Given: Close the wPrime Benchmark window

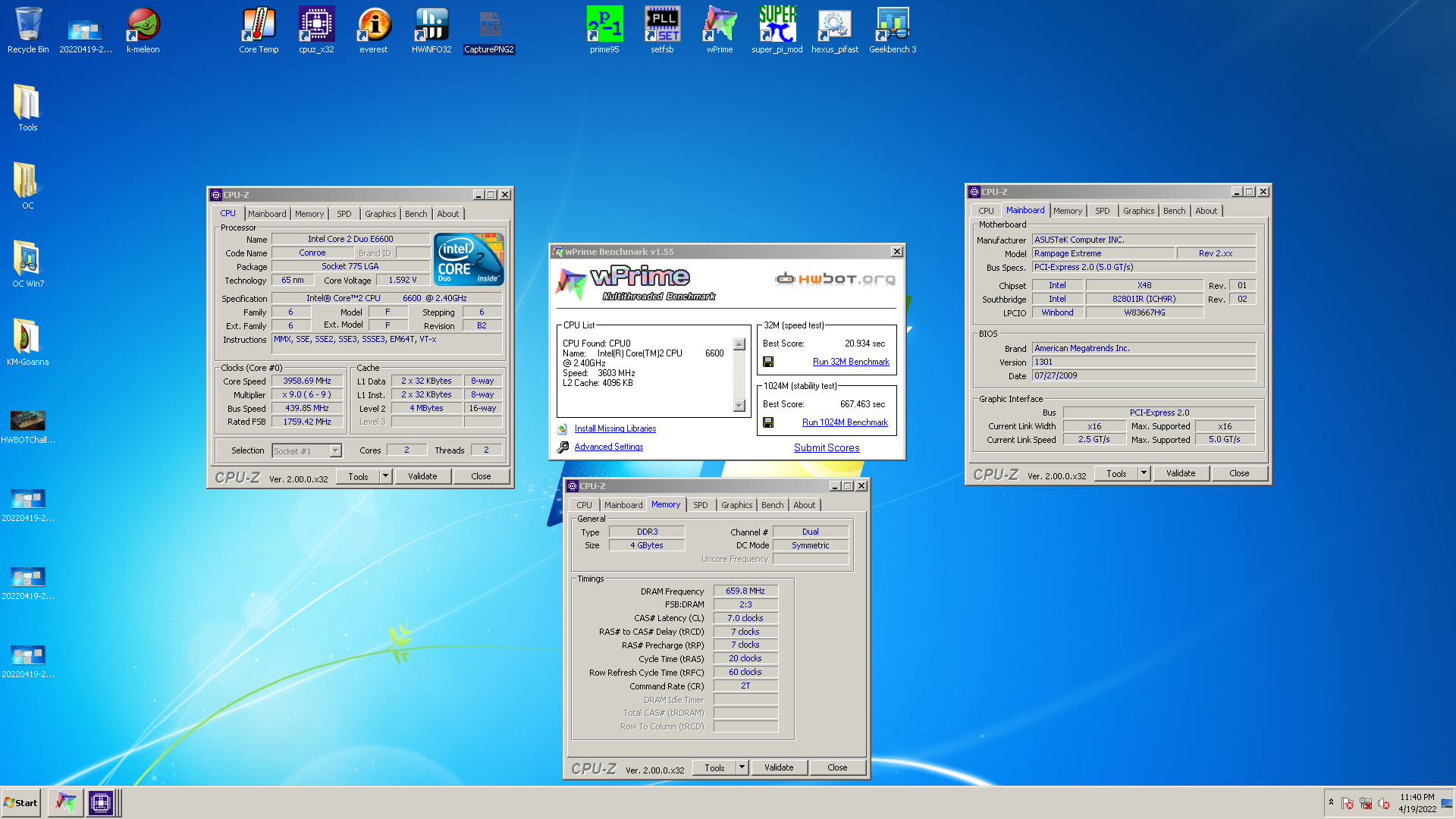Looking at the screenshot, I should pos(897,252).
